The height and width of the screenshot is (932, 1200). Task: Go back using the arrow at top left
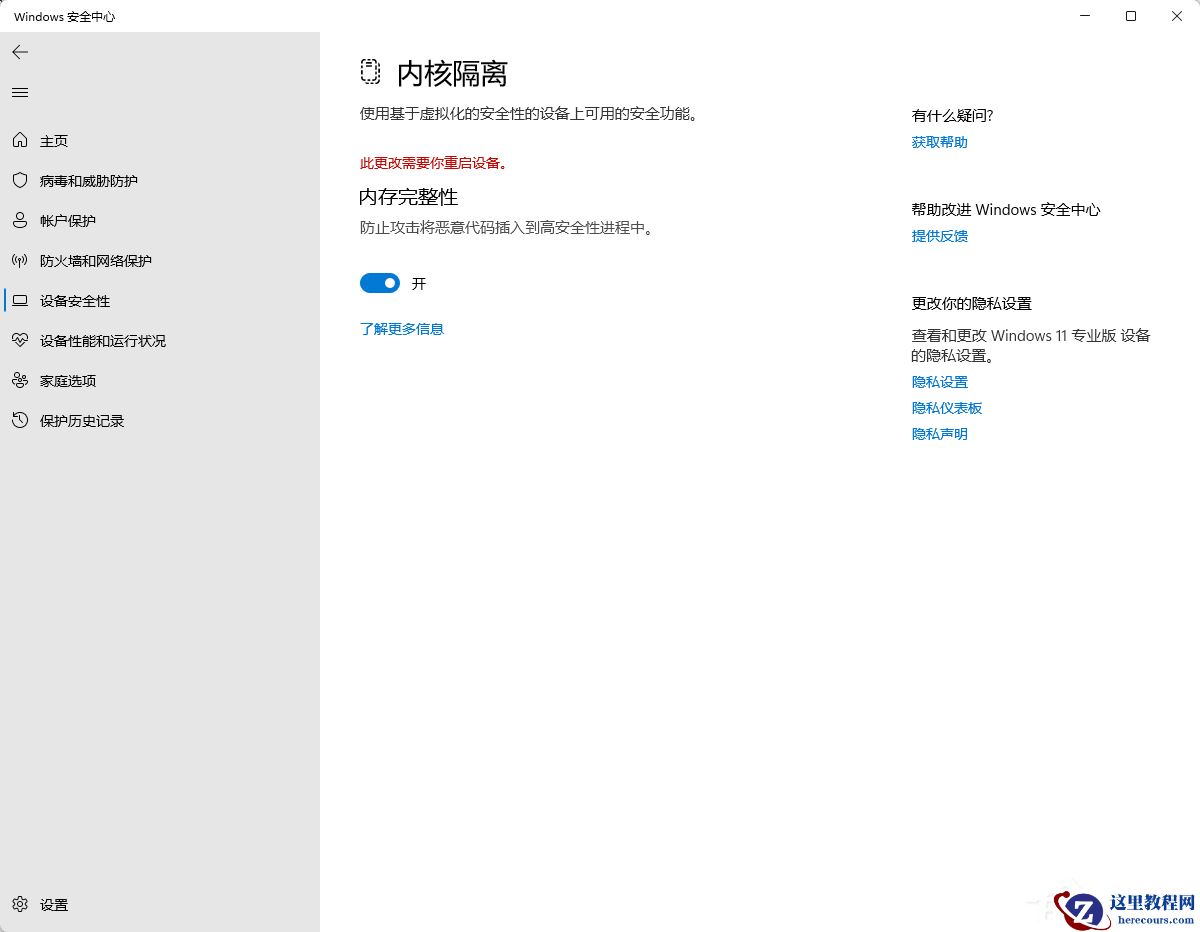click(x=20, y=51)
